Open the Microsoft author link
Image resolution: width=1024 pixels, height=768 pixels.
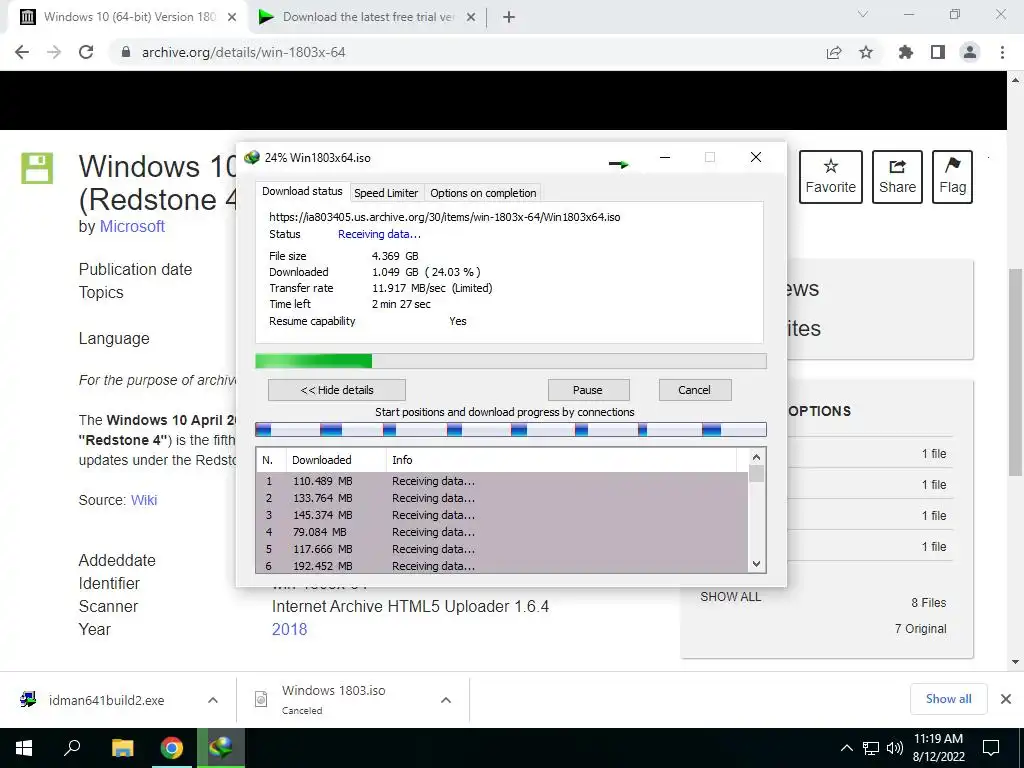(132, 226)
